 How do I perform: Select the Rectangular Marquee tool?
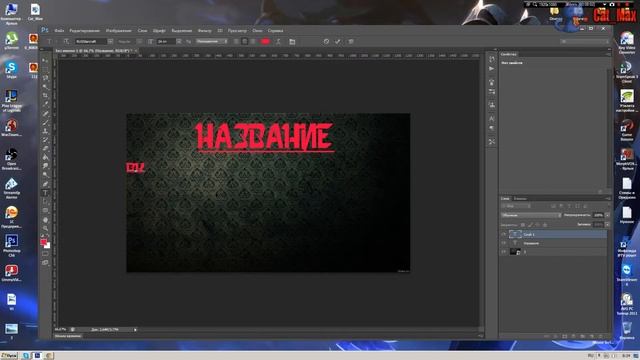[45, 69]
